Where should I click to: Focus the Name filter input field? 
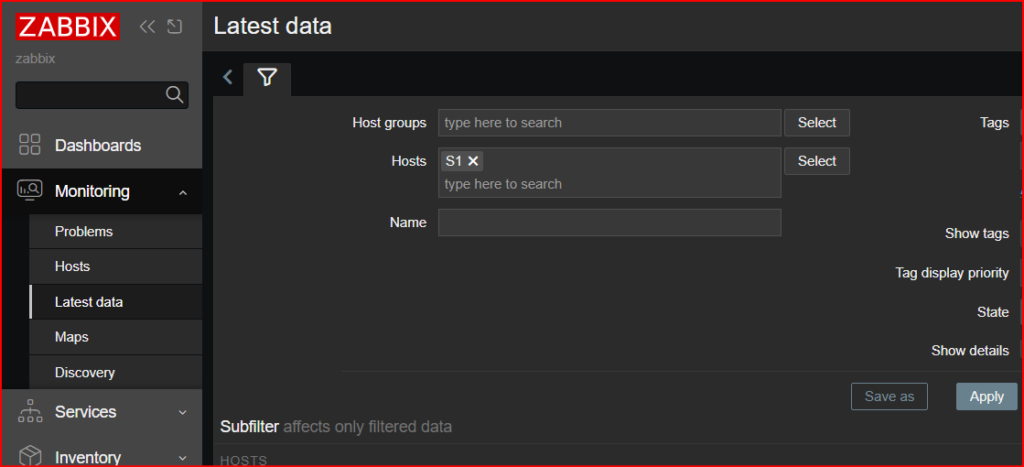[610, 223]
